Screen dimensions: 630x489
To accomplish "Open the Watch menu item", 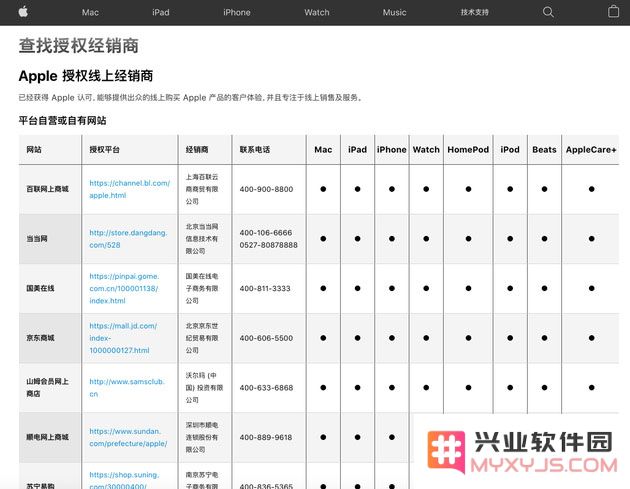I will pyautogui.click(x=317, y=12).
